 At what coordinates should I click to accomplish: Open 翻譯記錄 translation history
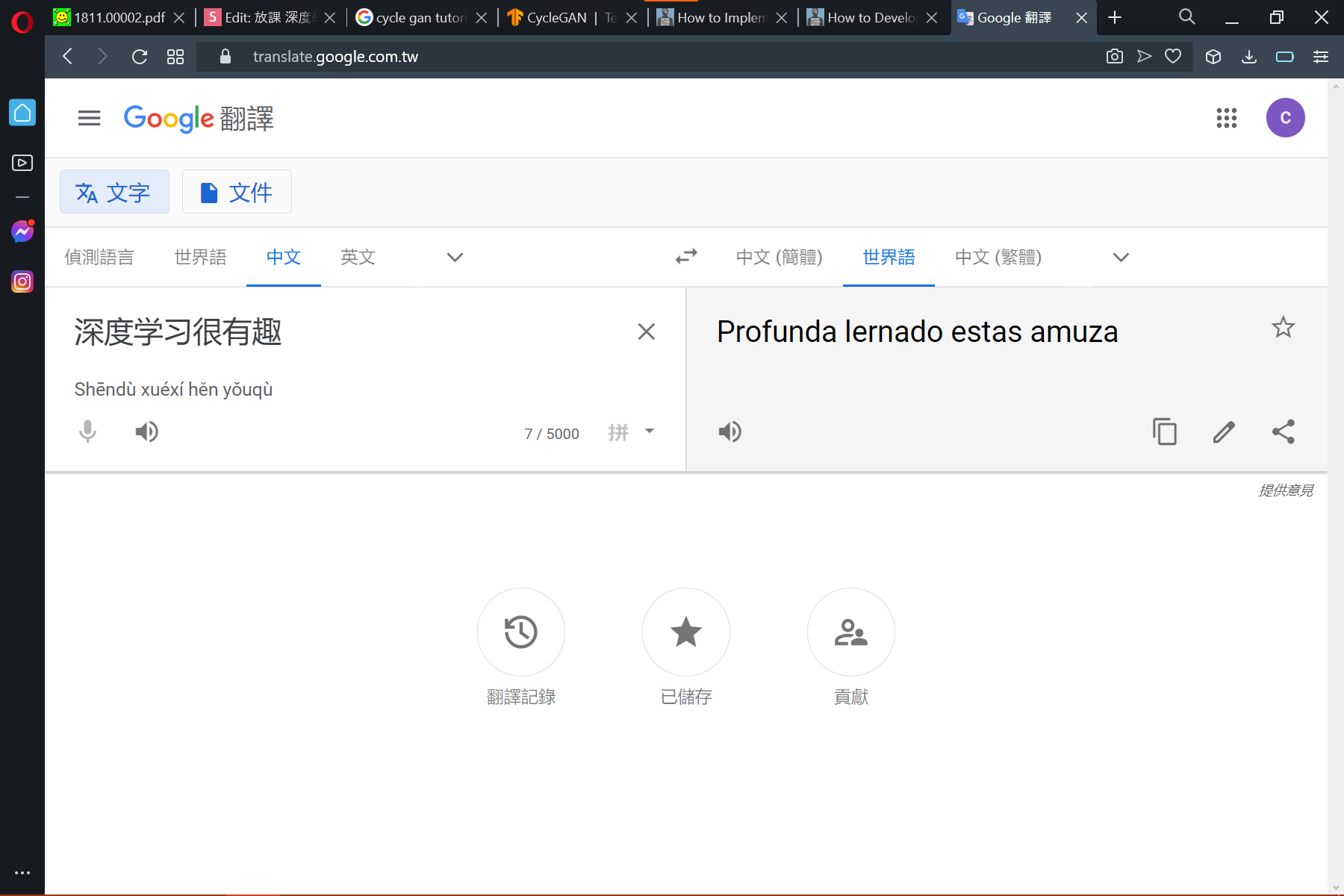pyautogui.click(x=521, y=647)
